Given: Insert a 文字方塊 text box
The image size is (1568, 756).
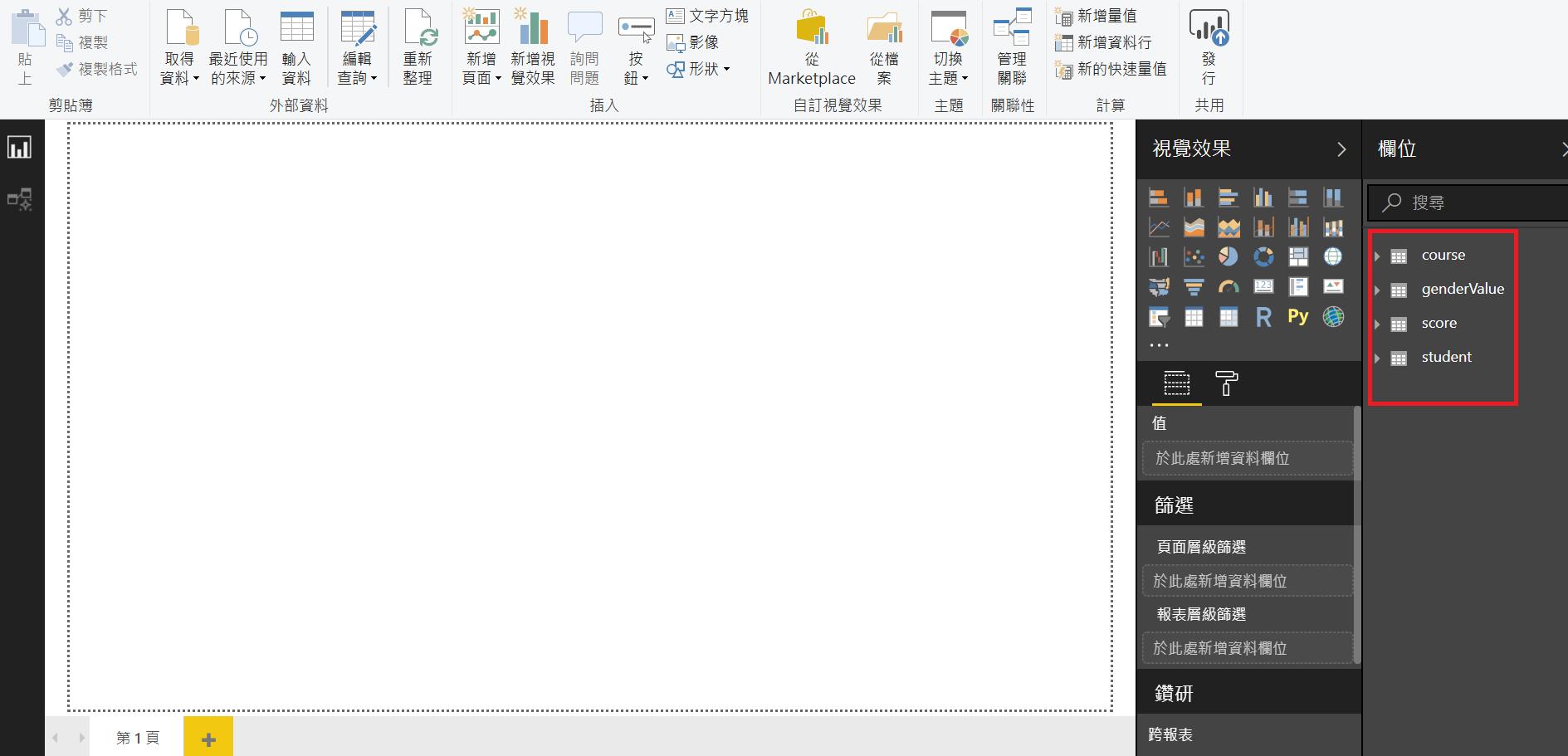Looking at the screenshot, I should click(707, 16).
